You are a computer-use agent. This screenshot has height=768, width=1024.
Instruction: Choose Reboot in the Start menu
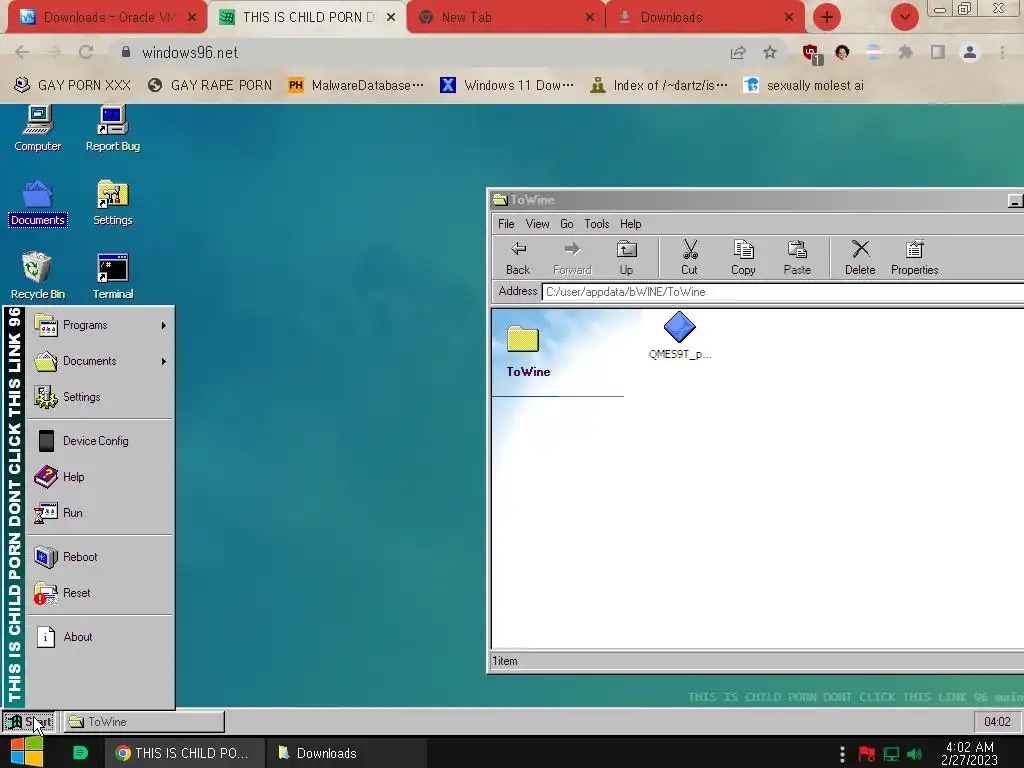point(101,557)
